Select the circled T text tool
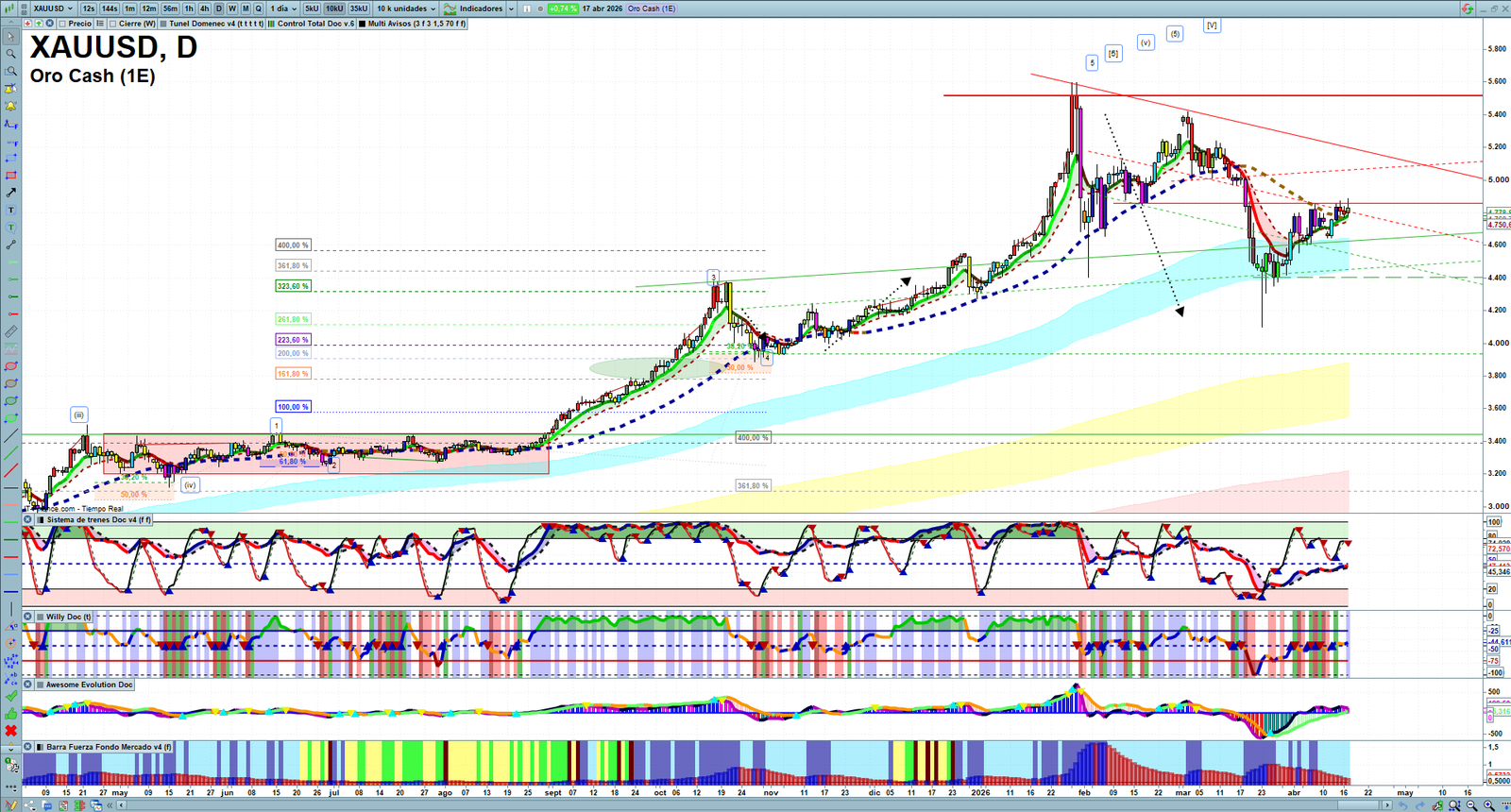The height and width of the screenshot is (812, 1511). coord(11,228)
